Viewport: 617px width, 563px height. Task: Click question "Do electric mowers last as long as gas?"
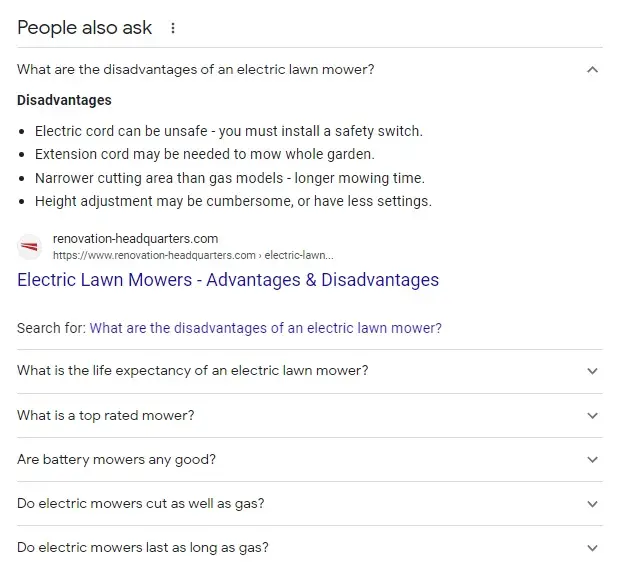[143, 548]
